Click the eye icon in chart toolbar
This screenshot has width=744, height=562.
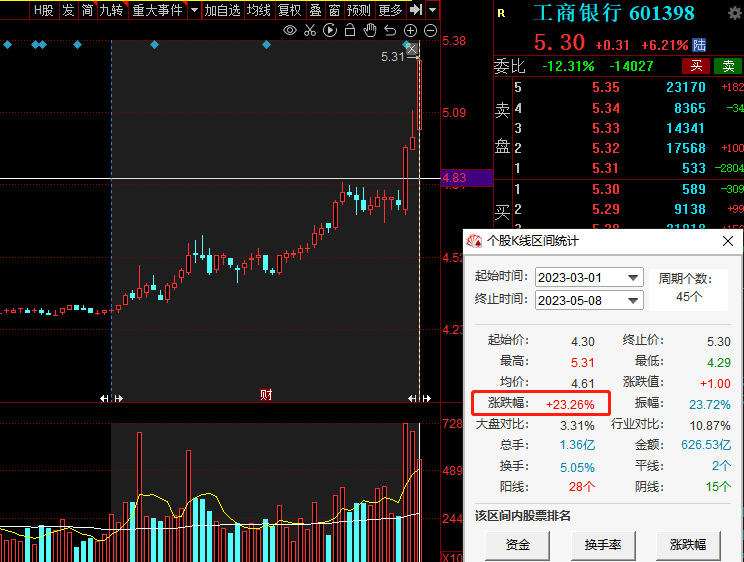290,30
